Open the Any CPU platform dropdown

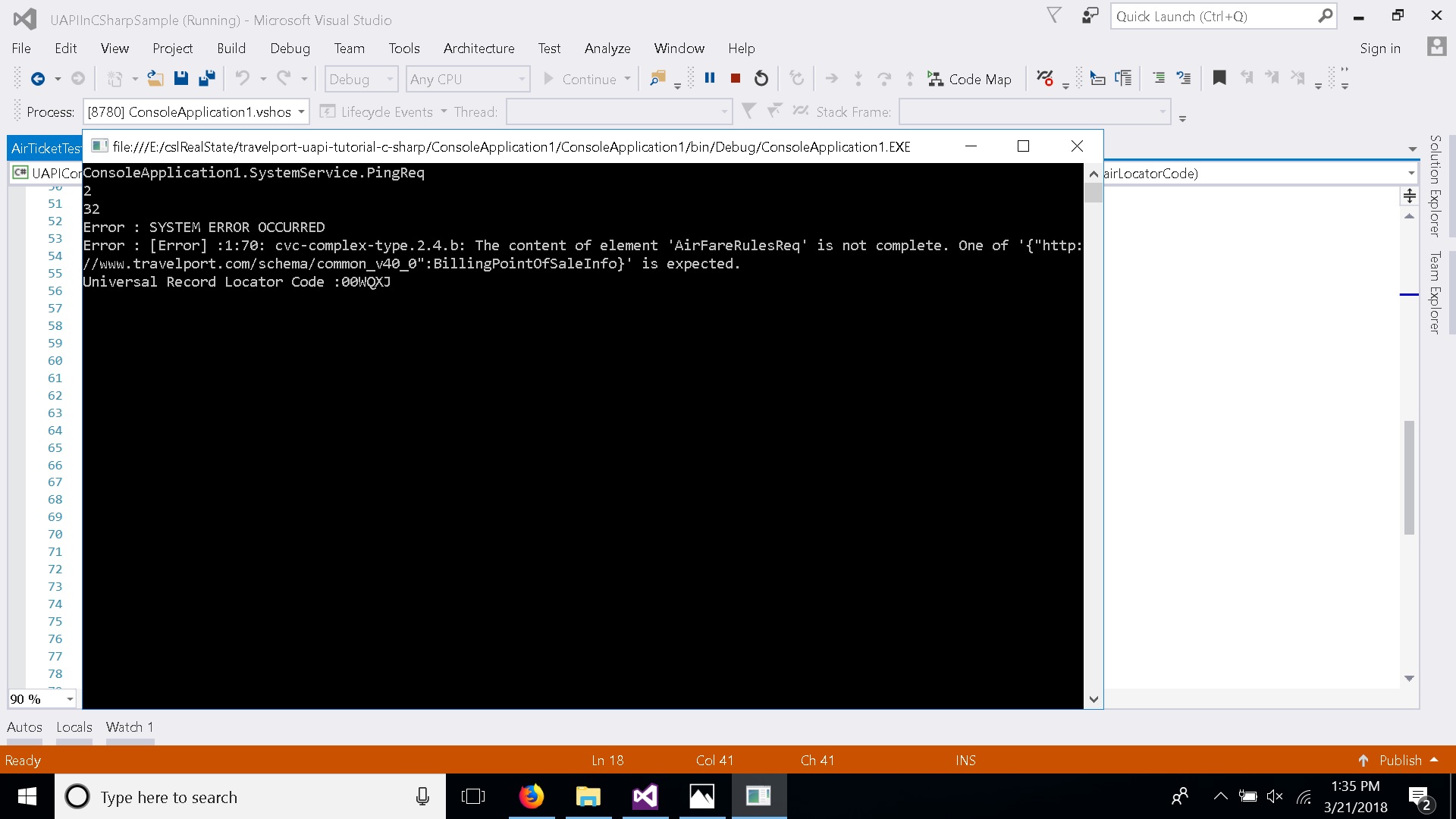pos(467,79)
